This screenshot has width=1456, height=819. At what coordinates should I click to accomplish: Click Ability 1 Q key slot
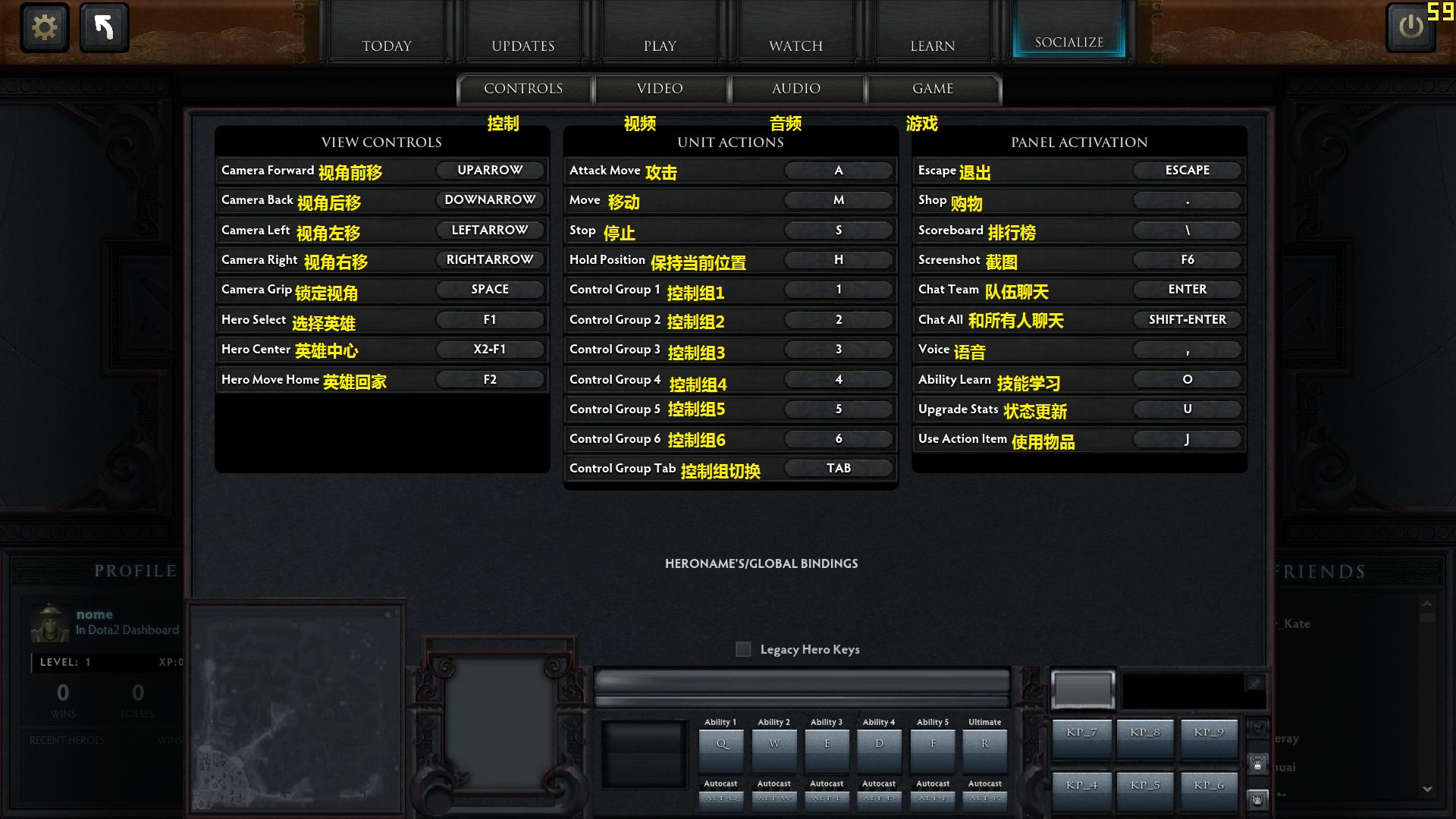tap(721, 750)
